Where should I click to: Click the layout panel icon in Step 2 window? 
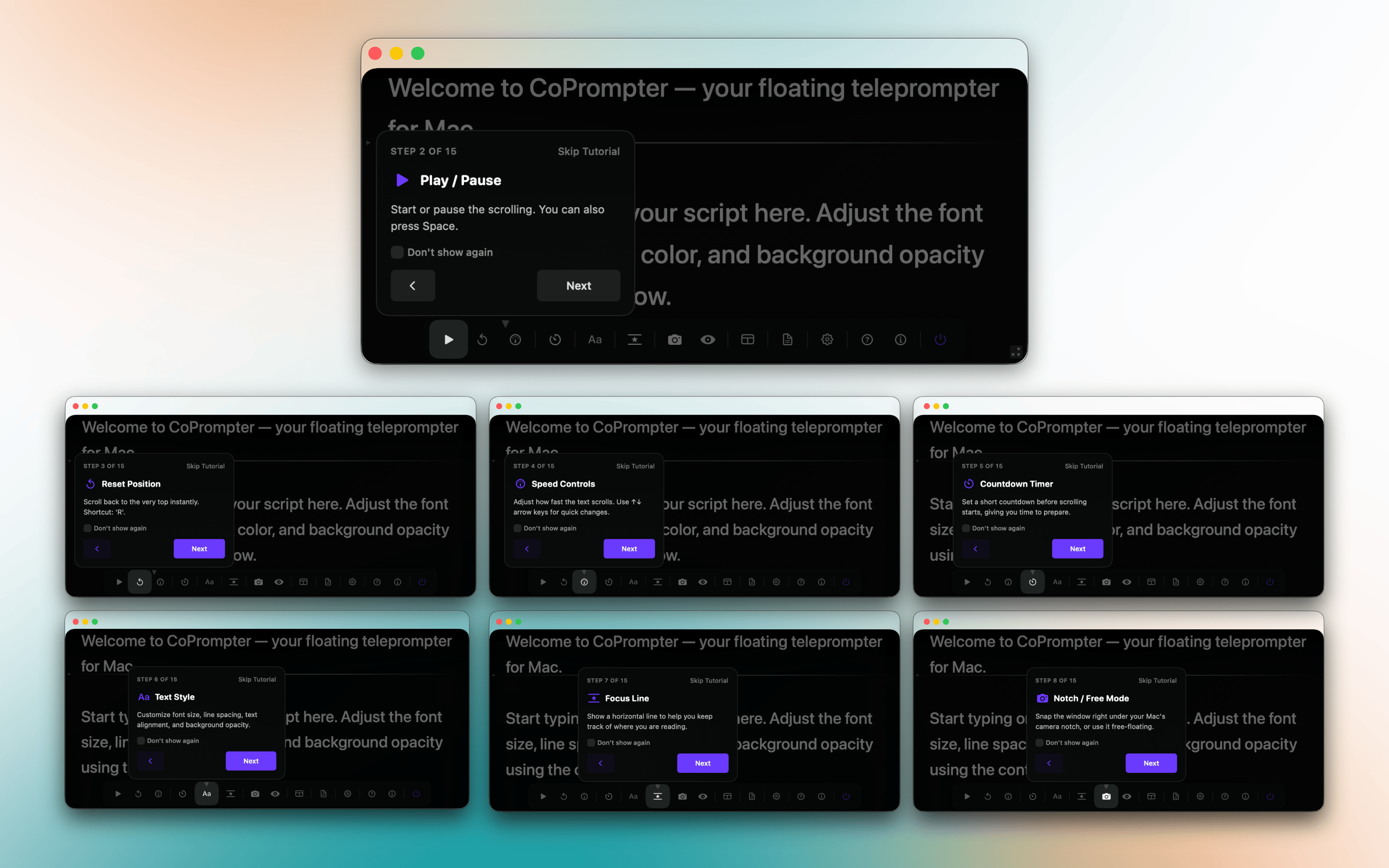(x=747, y=340)
